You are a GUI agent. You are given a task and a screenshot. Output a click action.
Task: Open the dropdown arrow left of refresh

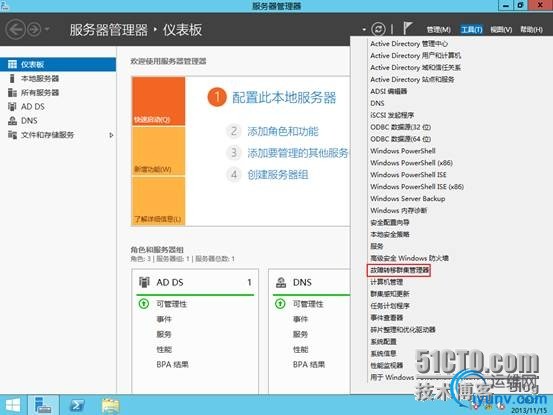click(x=364, y=30)
